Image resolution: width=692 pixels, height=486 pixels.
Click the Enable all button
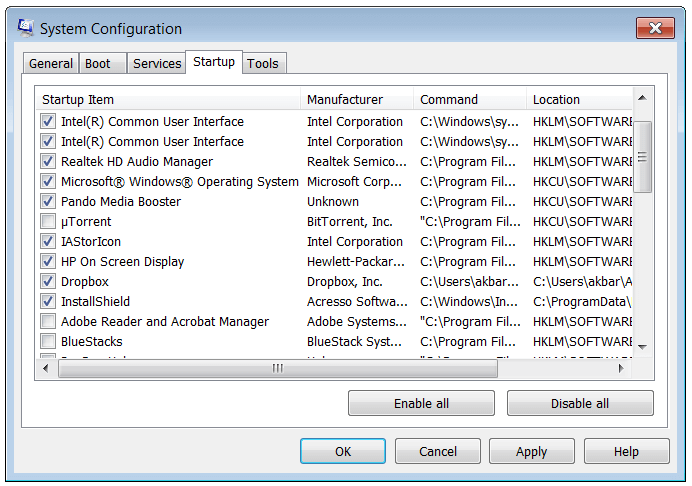tap(421, 403)
